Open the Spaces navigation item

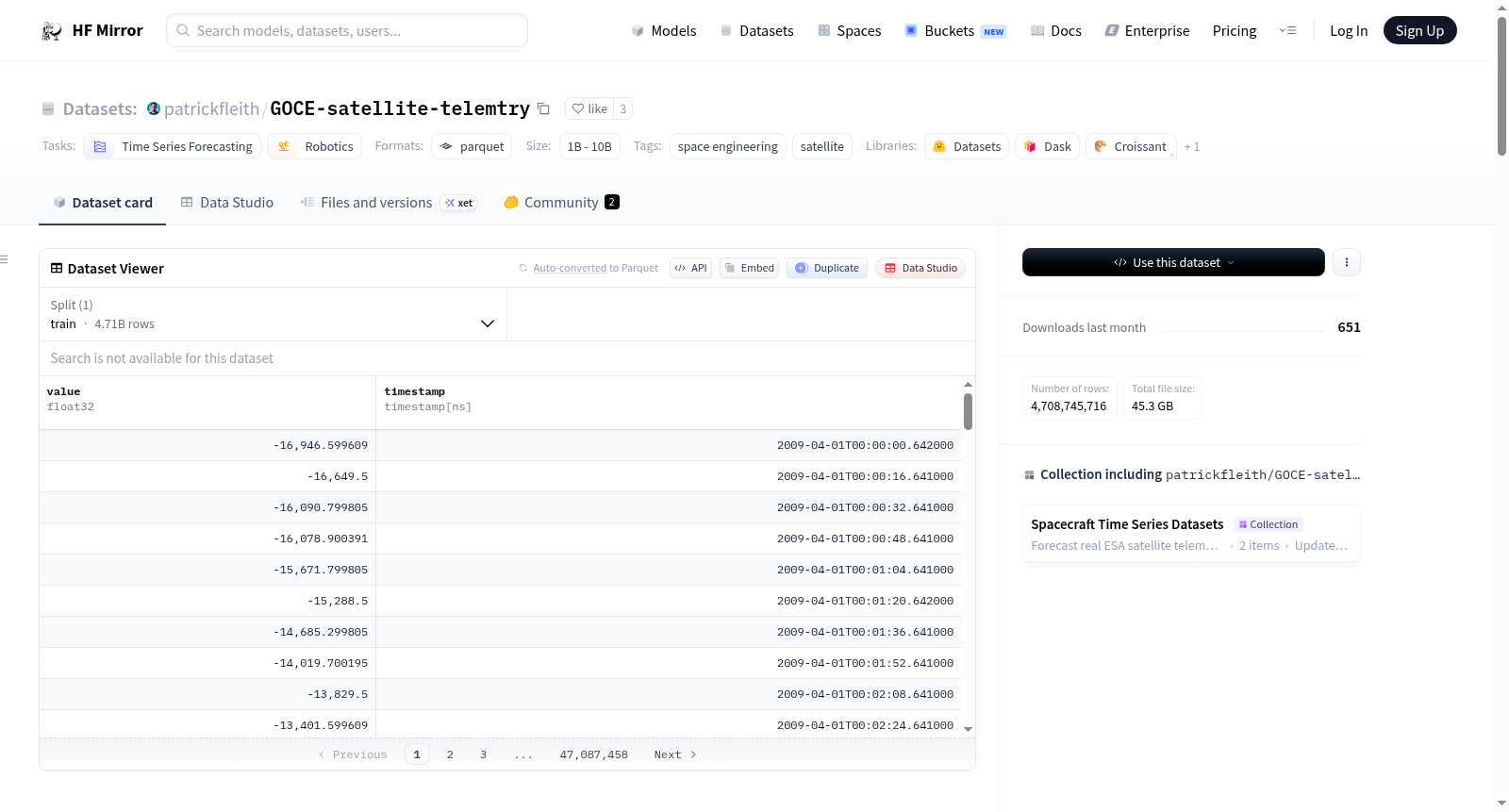tap(849, 31)
